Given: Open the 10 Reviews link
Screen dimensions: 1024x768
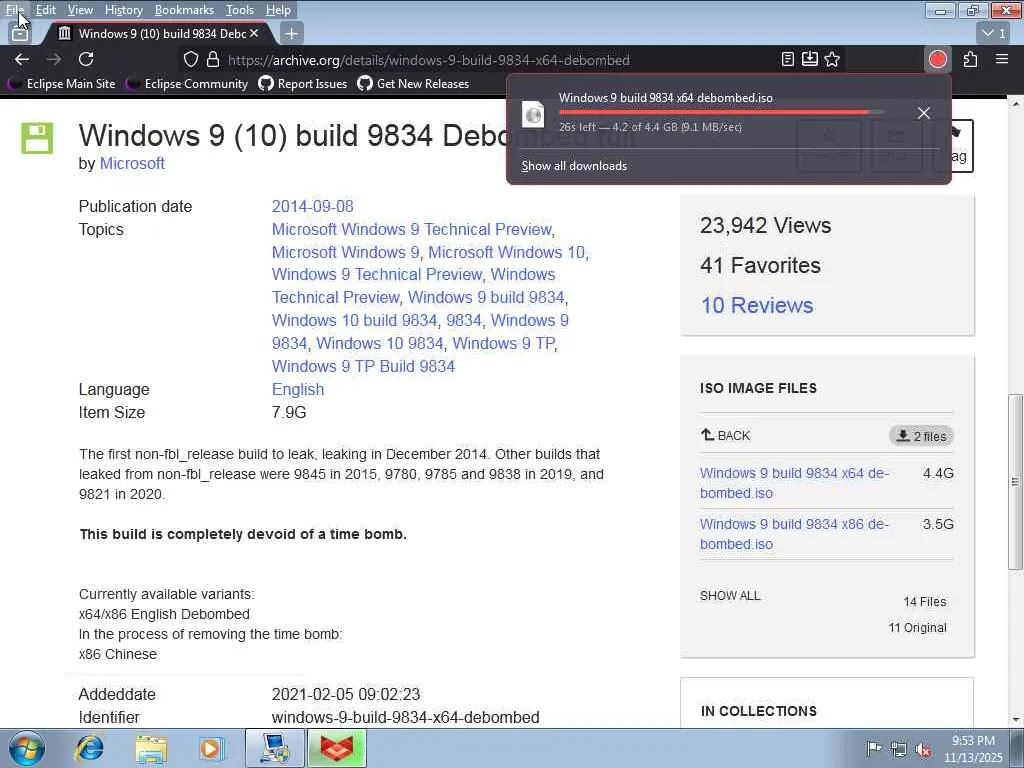Looking at the screenshot, I should click(x=757, y=305).
